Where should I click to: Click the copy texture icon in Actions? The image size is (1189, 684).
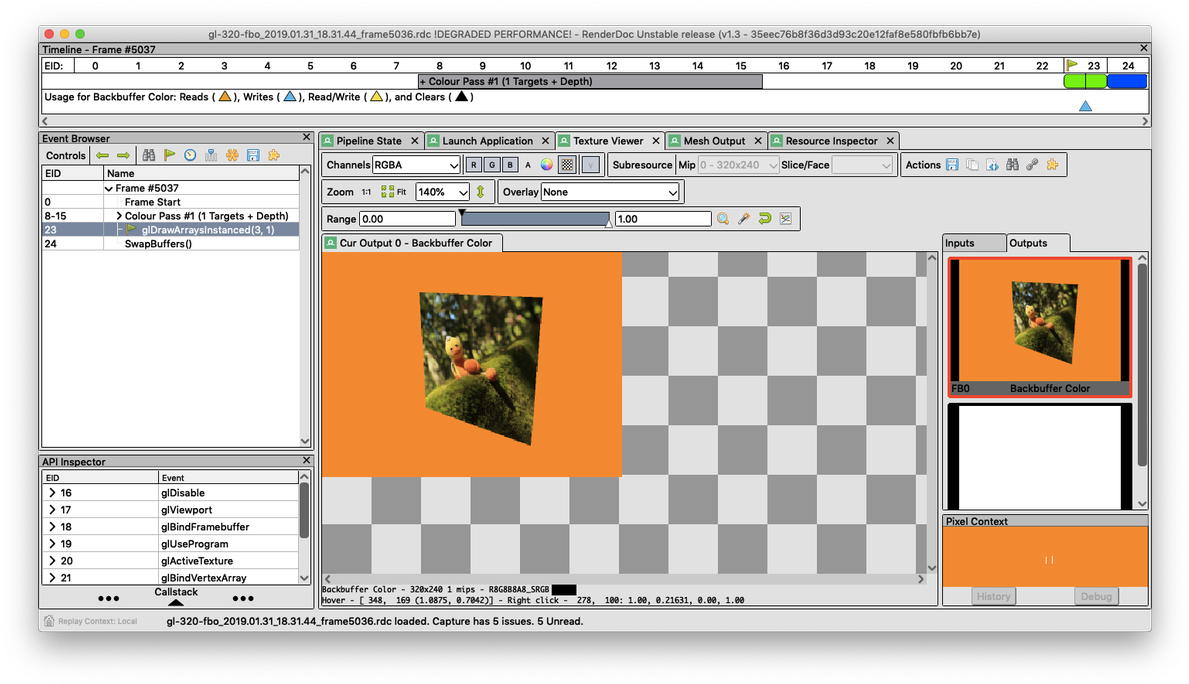(x=972, y=165)
